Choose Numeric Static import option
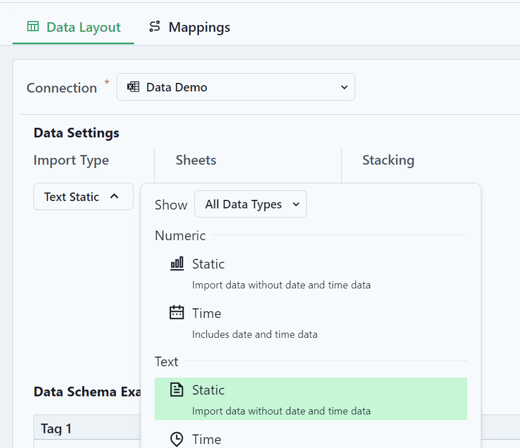520x448 pixels. coord(311,273)
